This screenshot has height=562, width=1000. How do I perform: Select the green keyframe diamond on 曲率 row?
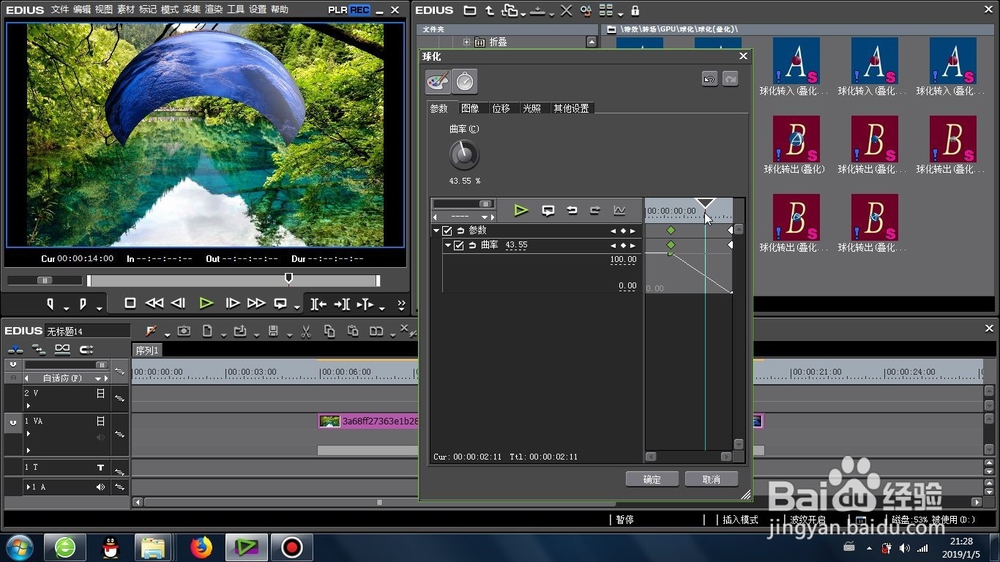point(671,245)
